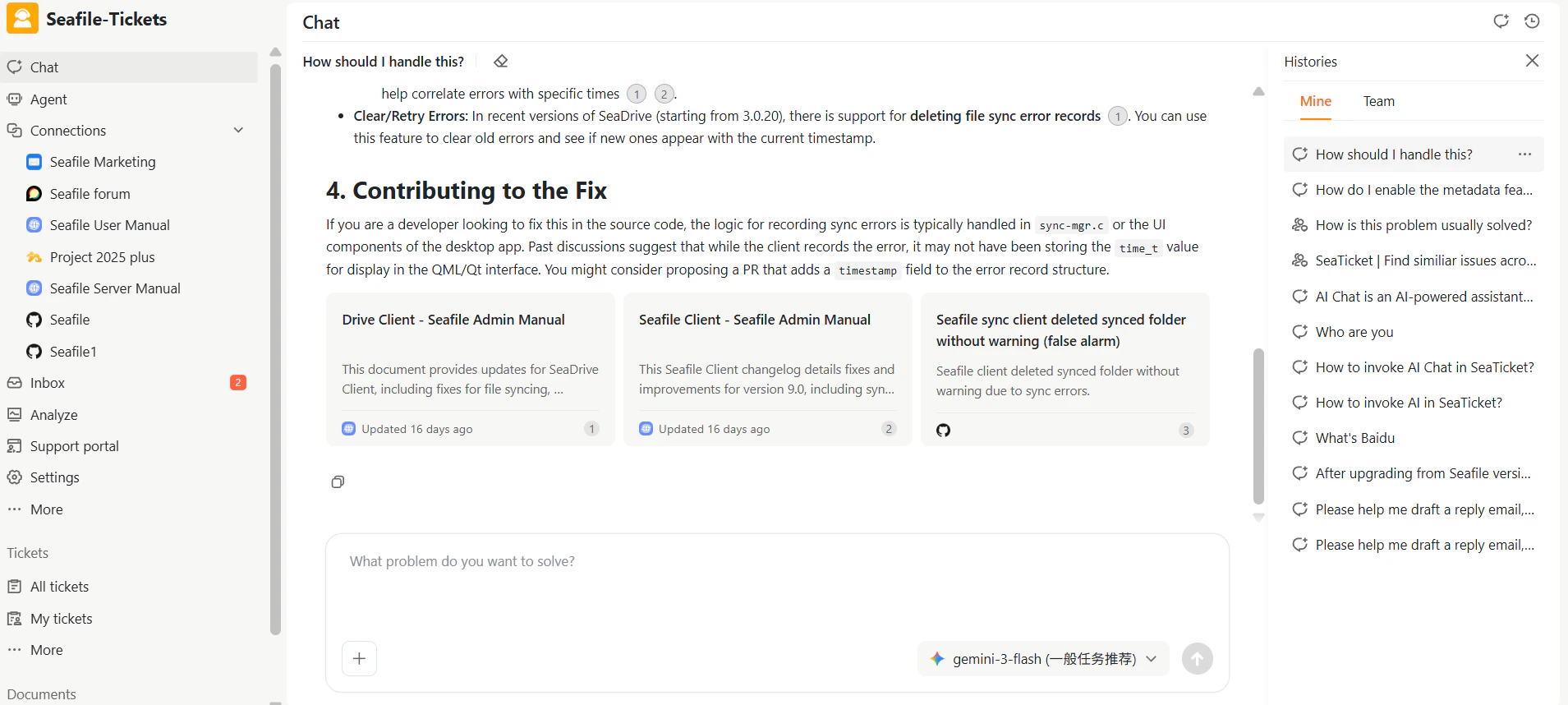This screenshot has width=1568, height=705.
Task: Open history 'AI Chat is an AI-powered assistant'
Action: [x=1414, y=297]
